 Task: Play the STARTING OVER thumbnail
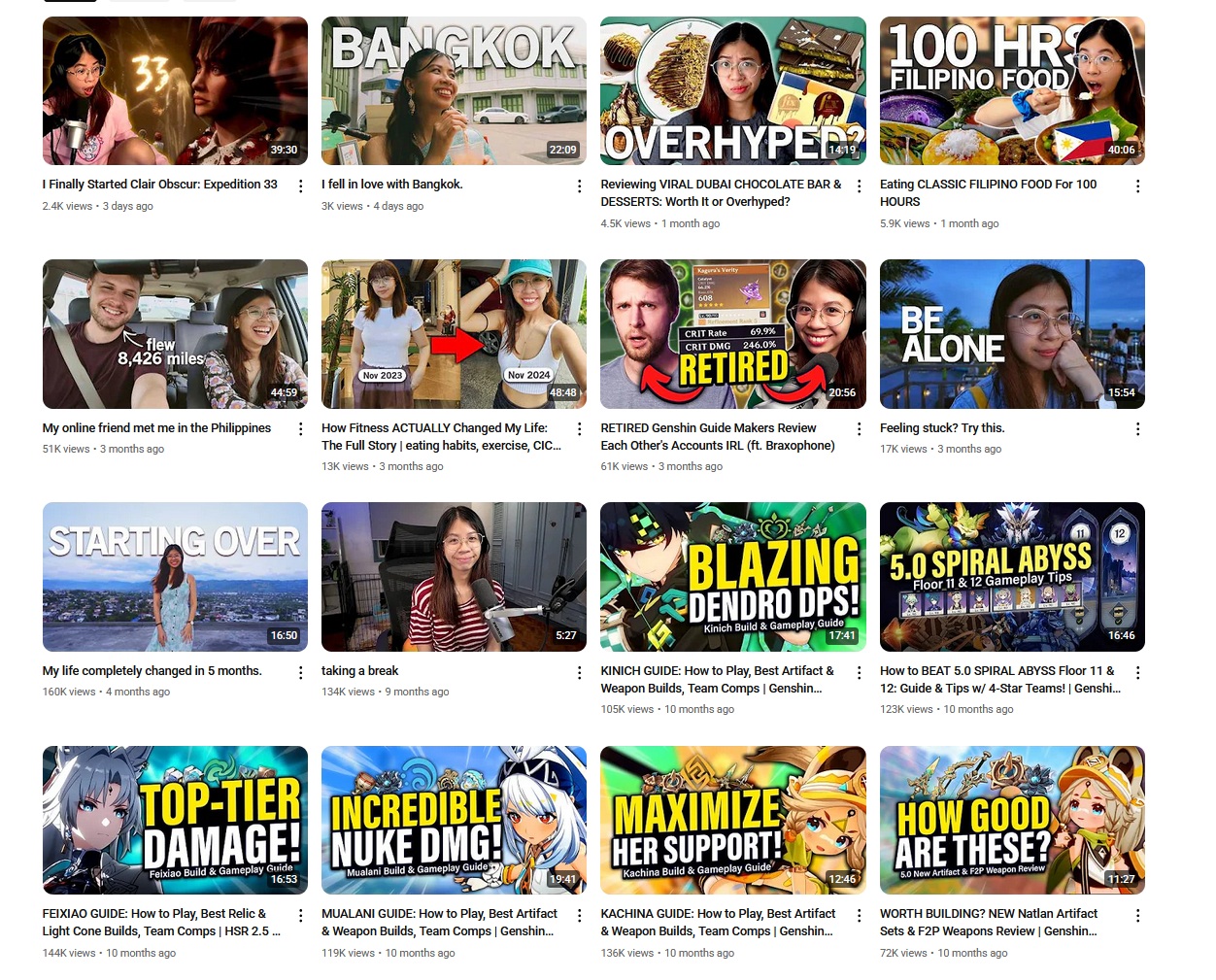pos(175,577)
